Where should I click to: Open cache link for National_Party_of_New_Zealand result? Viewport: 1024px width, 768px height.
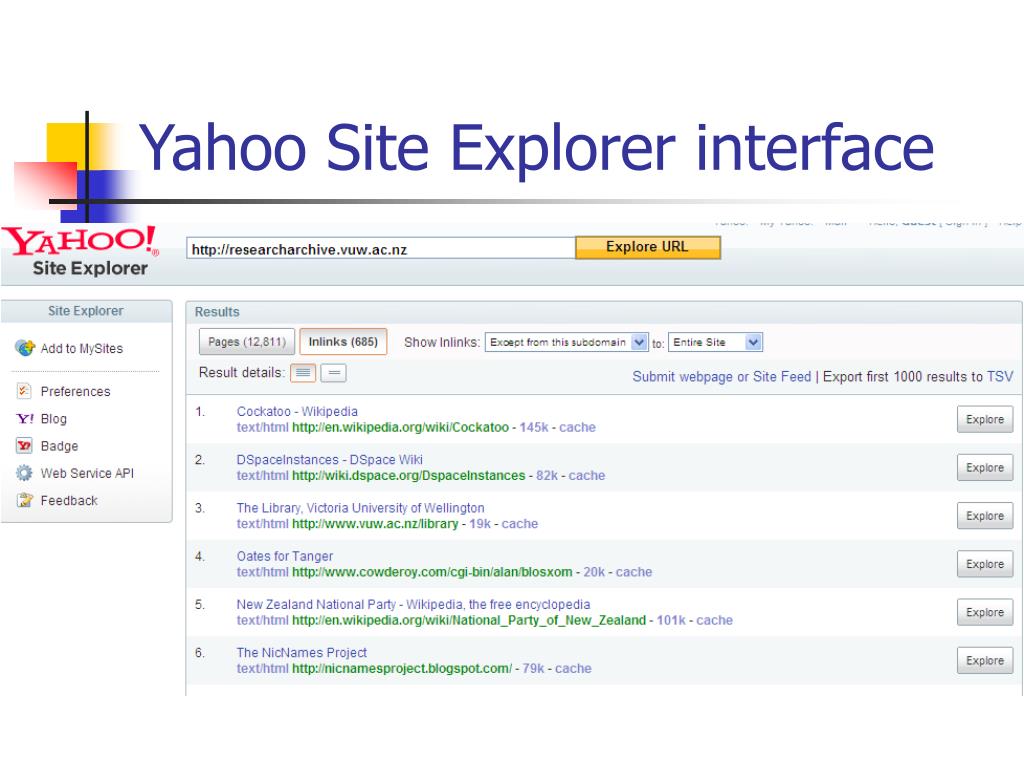tap(714, 620)
